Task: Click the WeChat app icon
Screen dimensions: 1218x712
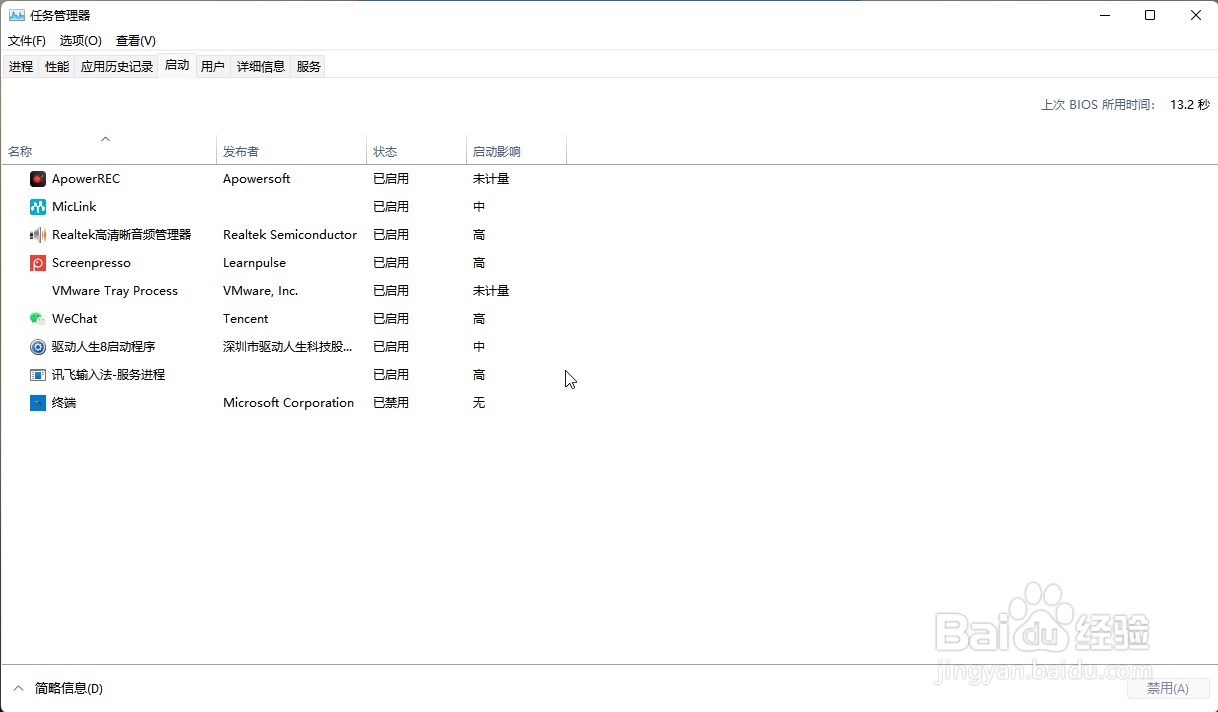Action: [38, 319]
